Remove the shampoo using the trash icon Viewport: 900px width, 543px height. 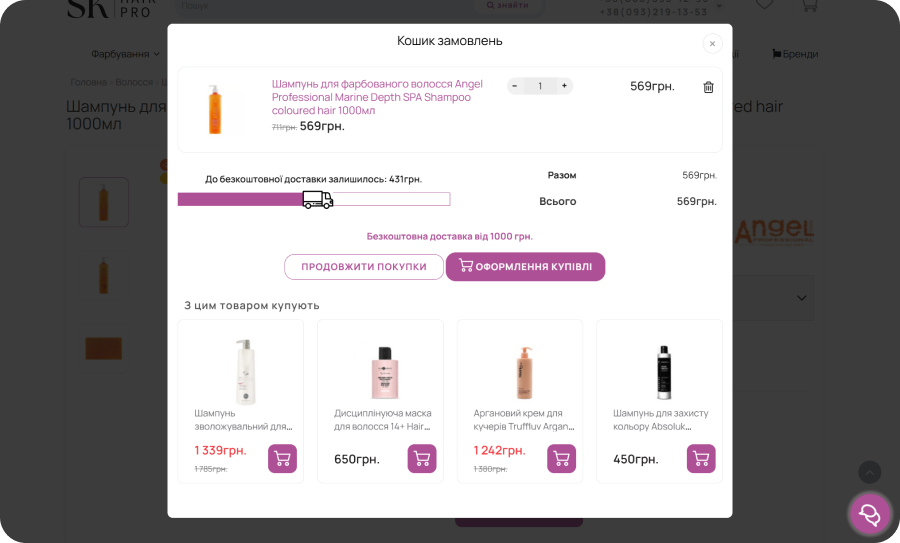click(x=708, y=87)
